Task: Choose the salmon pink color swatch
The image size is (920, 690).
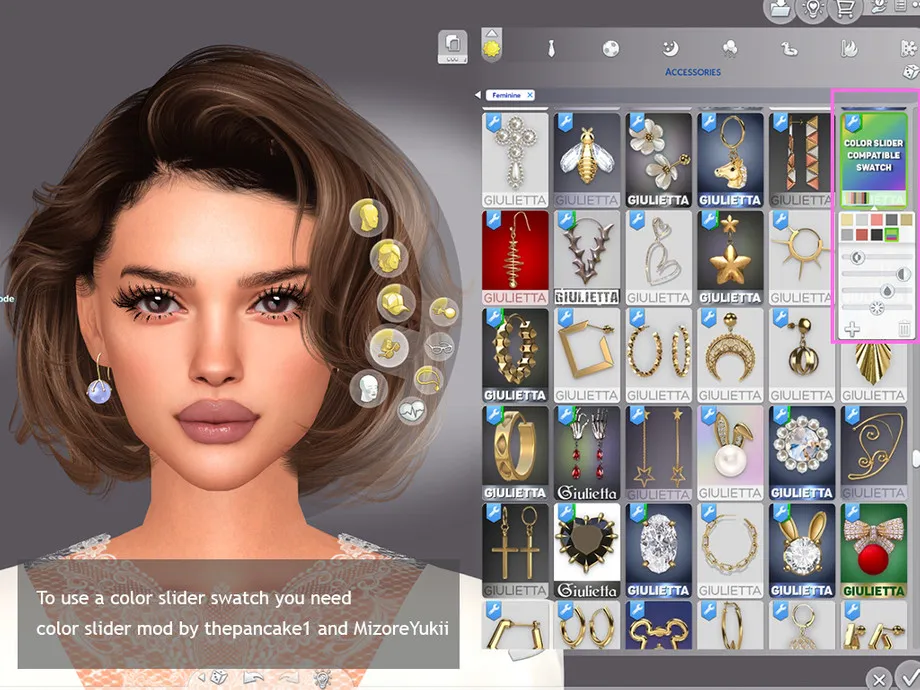Action: (876, 219)
